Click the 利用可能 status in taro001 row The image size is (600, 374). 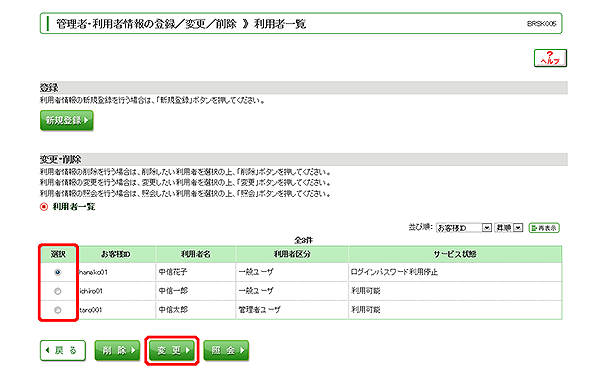pyautogui.click(x=455, y=310)
